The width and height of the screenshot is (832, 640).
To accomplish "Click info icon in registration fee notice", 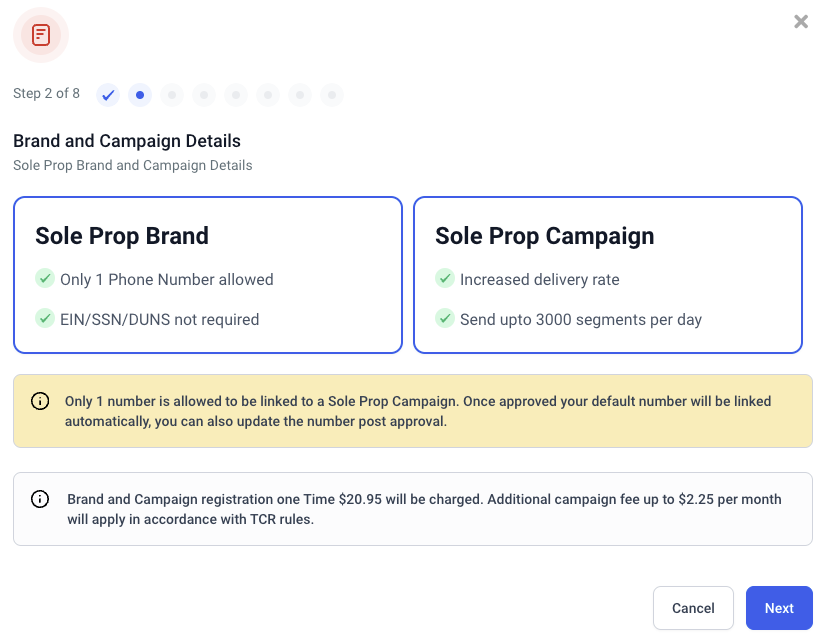I will point(40,499).
